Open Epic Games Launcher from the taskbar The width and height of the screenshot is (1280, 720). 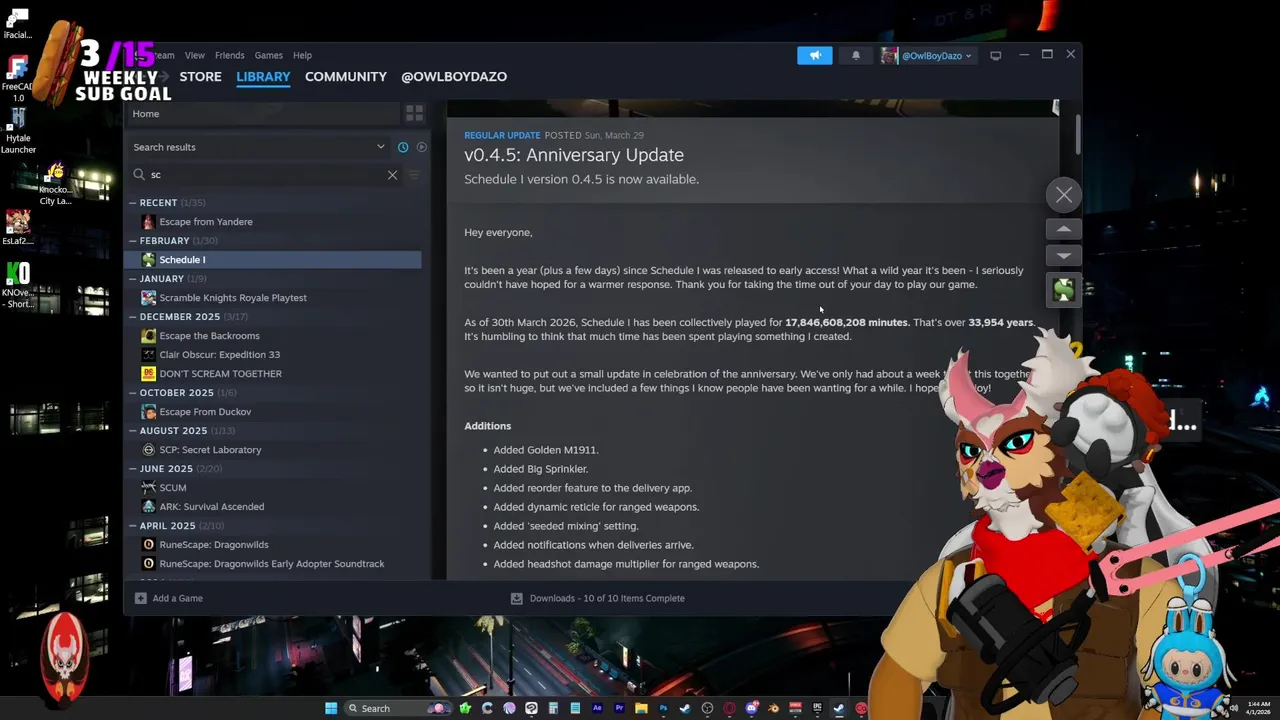[x=817, y=708]
